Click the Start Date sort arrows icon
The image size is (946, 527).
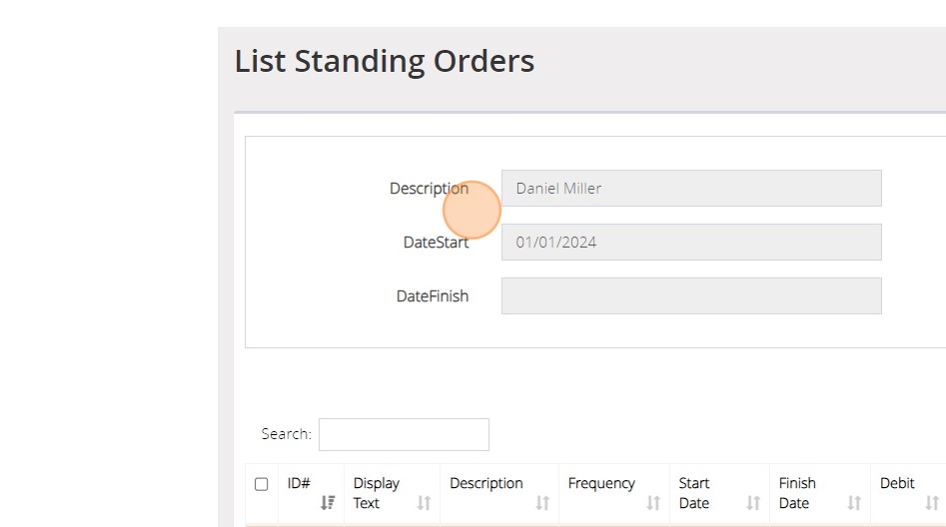[753, 503]
